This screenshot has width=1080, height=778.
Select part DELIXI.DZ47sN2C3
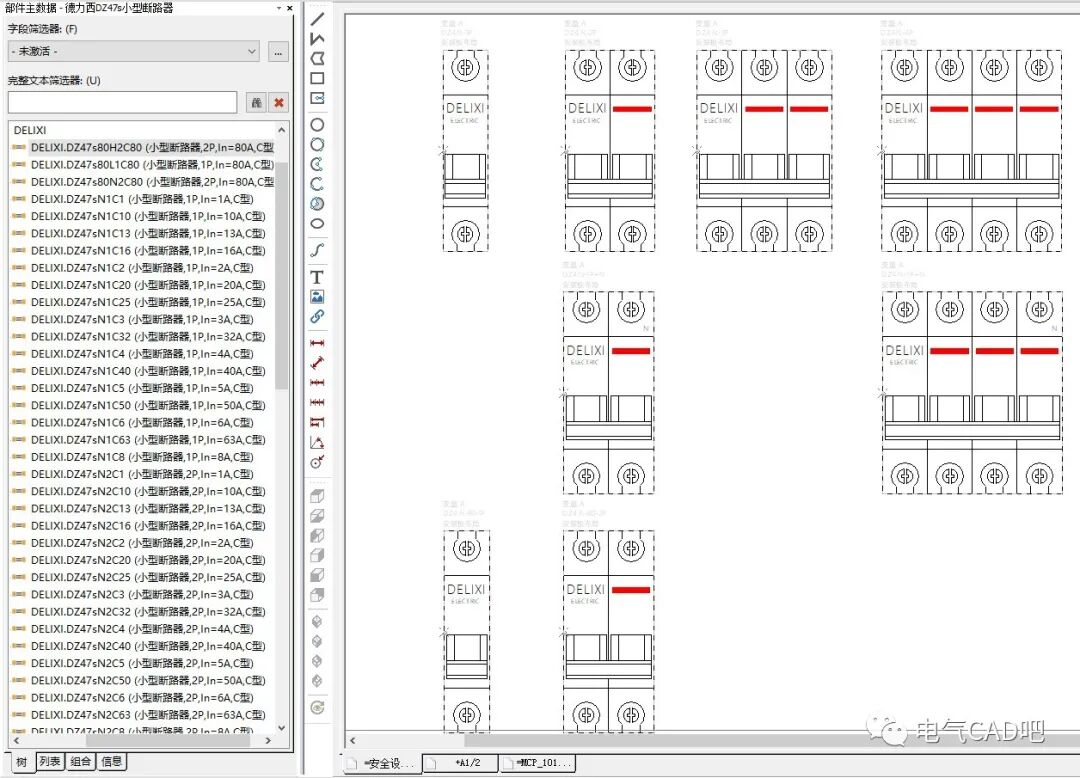pos(141,595)
